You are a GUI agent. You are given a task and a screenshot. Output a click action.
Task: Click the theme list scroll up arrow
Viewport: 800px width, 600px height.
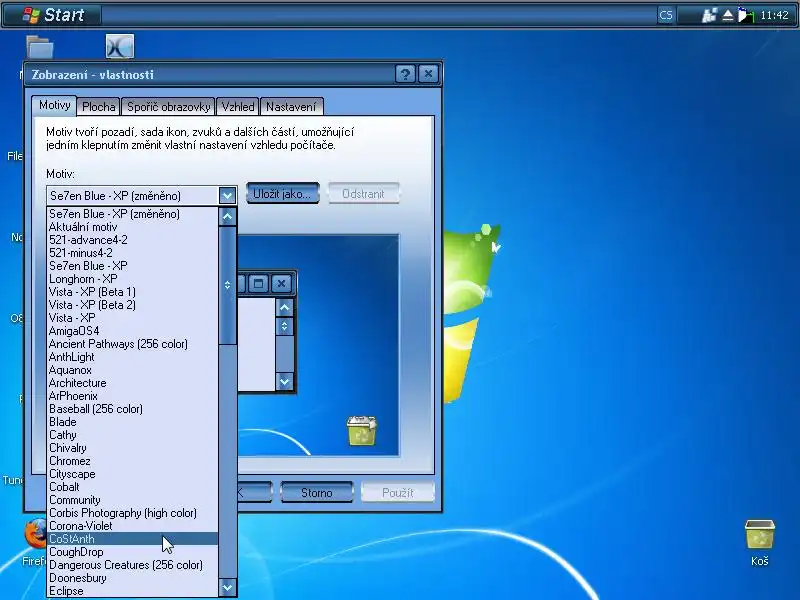(227, 217)
